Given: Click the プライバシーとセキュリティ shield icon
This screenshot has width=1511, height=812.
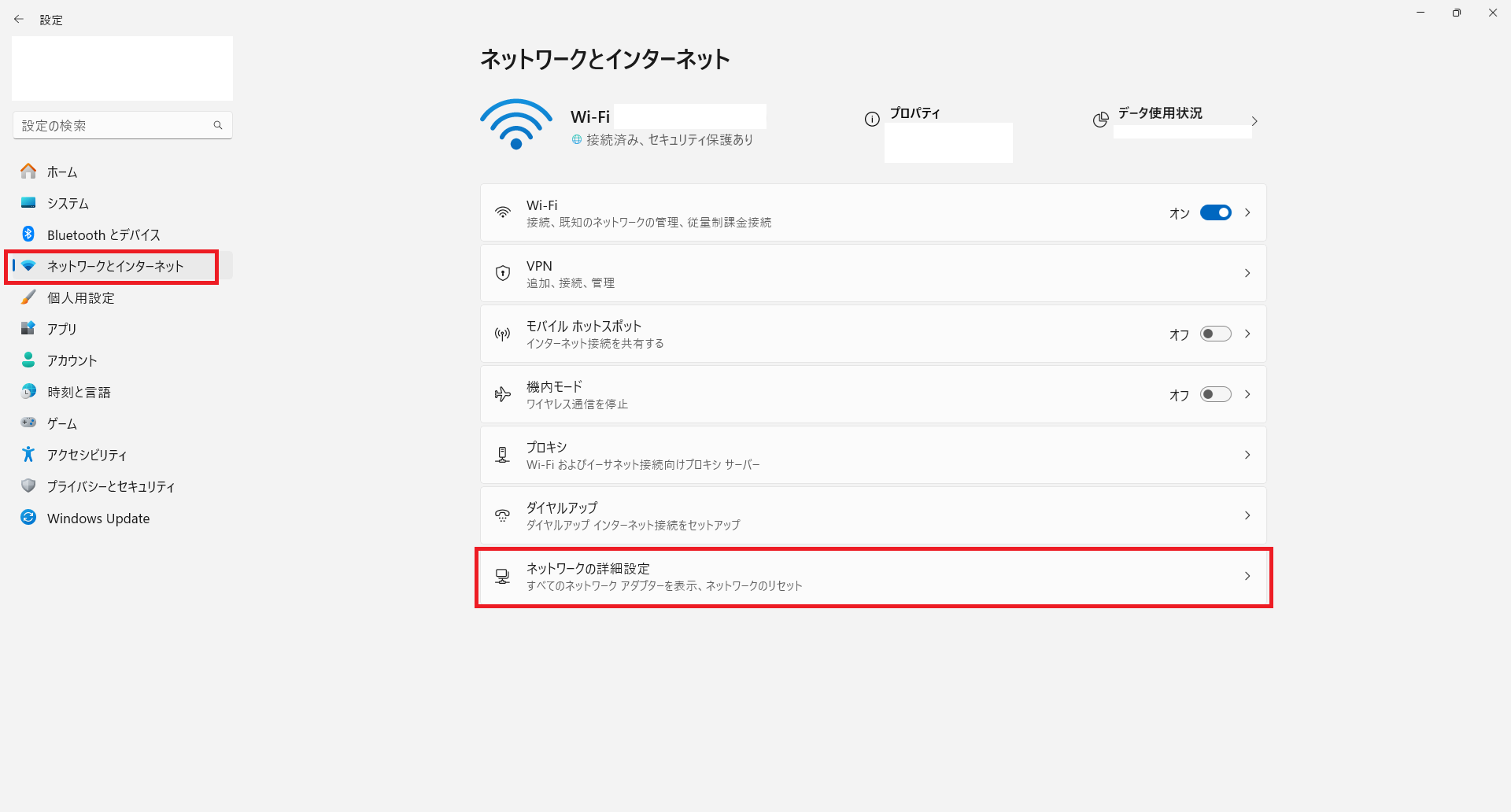Looking at the screenshot, I should (x=28, y=485).
